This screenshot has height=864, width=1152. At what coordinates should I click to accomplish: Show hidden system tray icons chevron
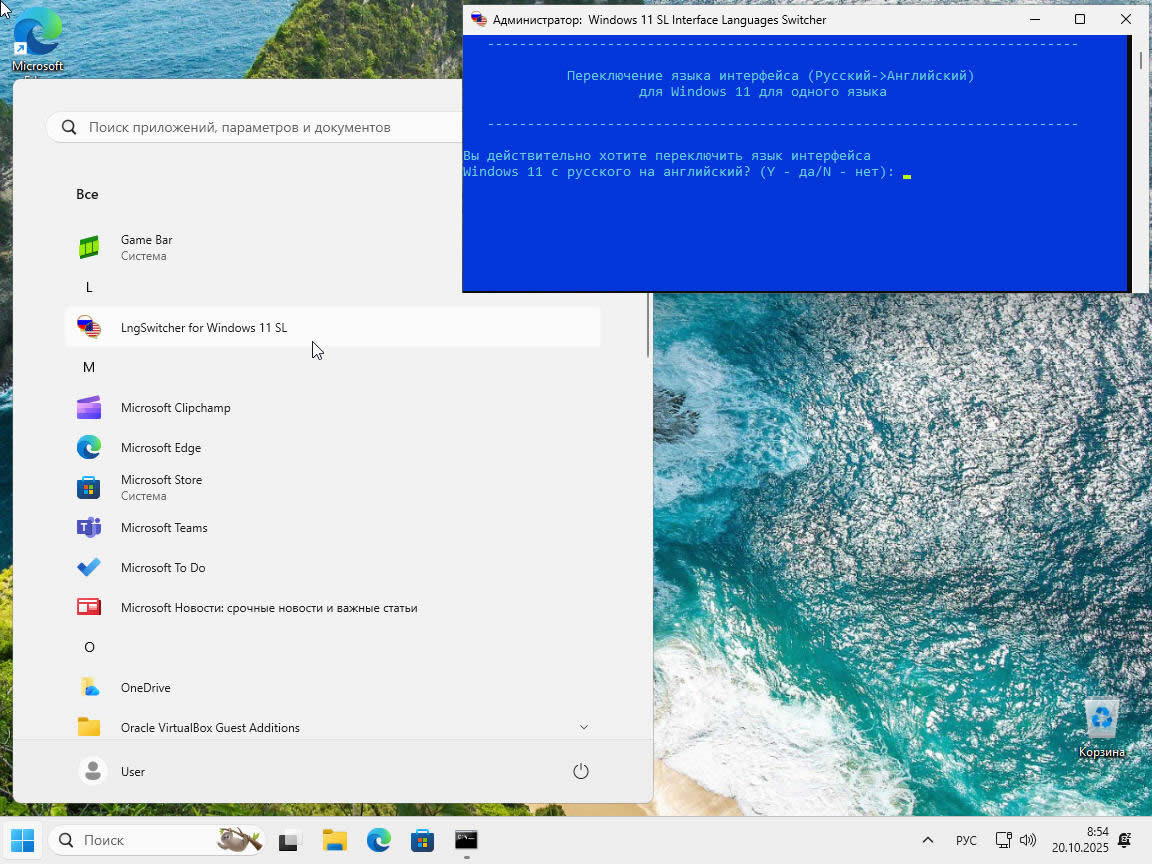[x=927, y=840]
